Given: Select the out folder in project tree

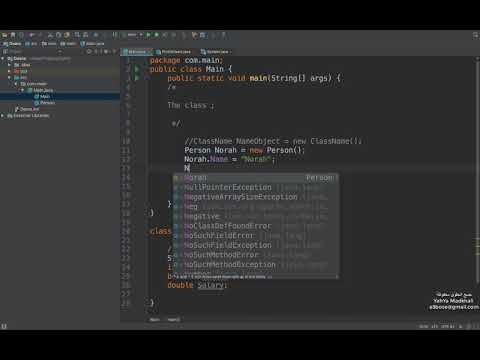Looking at the screenshot, I should pyautogui.click(x=20, y=71).
